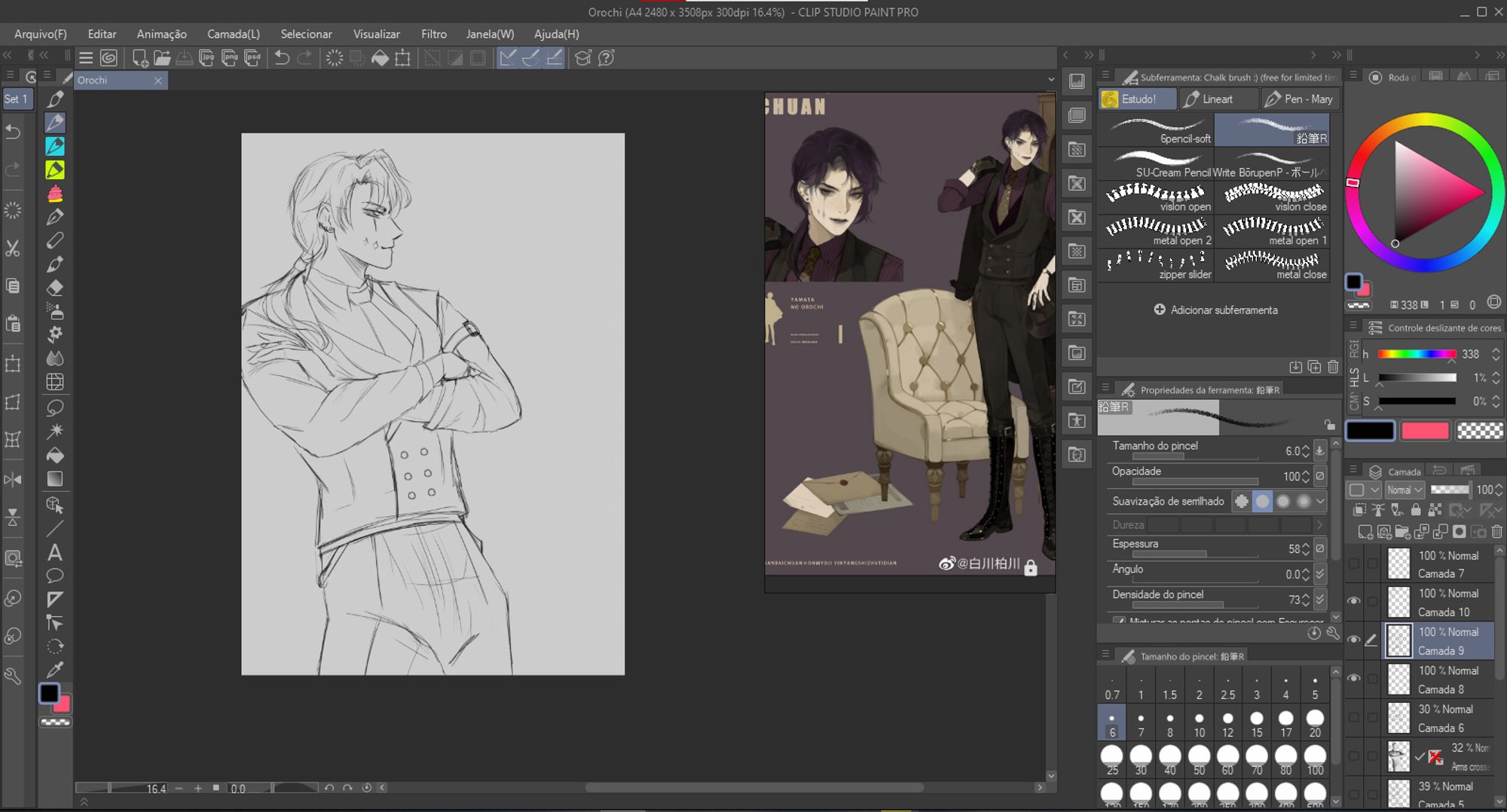Open Camada(L) menu
The image size is (1507, 812).
tap(234, 34)
